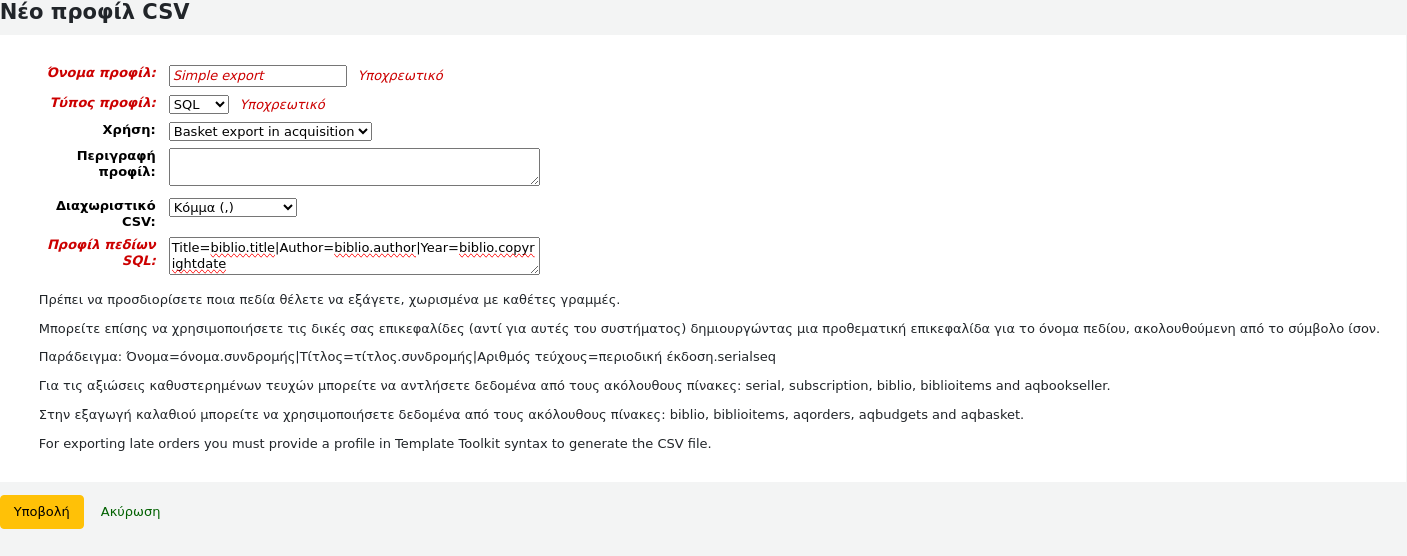Expand the Χρήση dropdown
Viewport: 1407px width, 556px height.
(270, 132)
